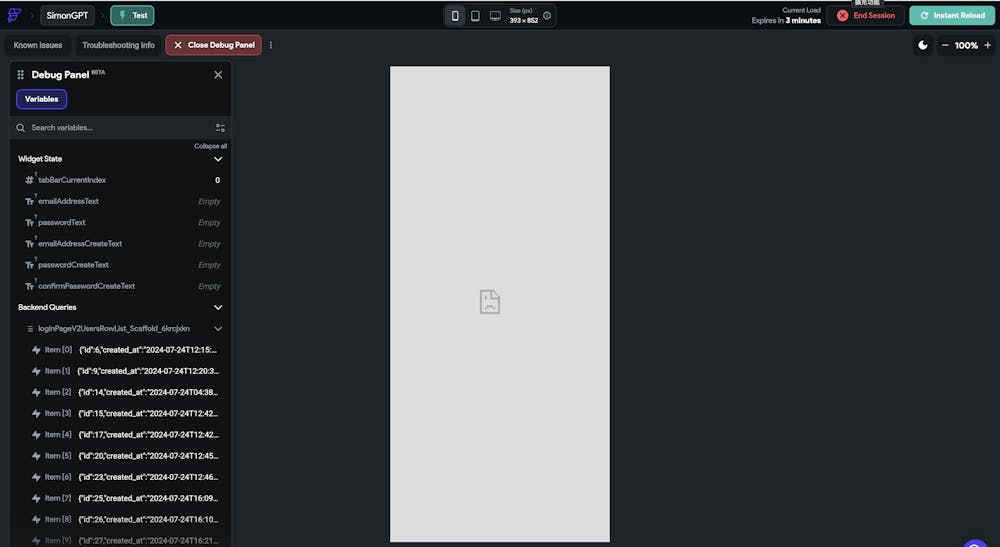Click the passwordText text type icon
The image size is (1000, 547).
29,222
